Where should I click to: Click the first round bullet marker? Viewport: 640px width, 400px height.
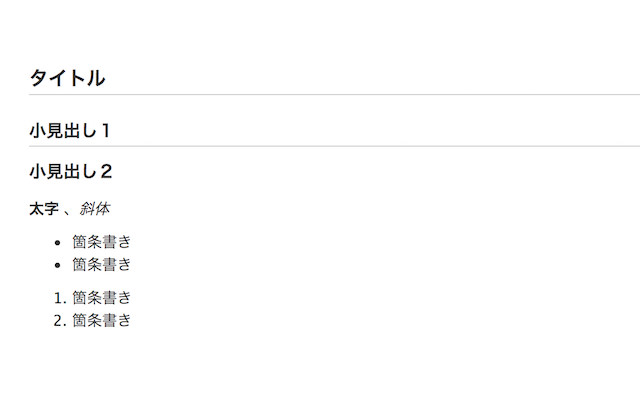(57, 243)
